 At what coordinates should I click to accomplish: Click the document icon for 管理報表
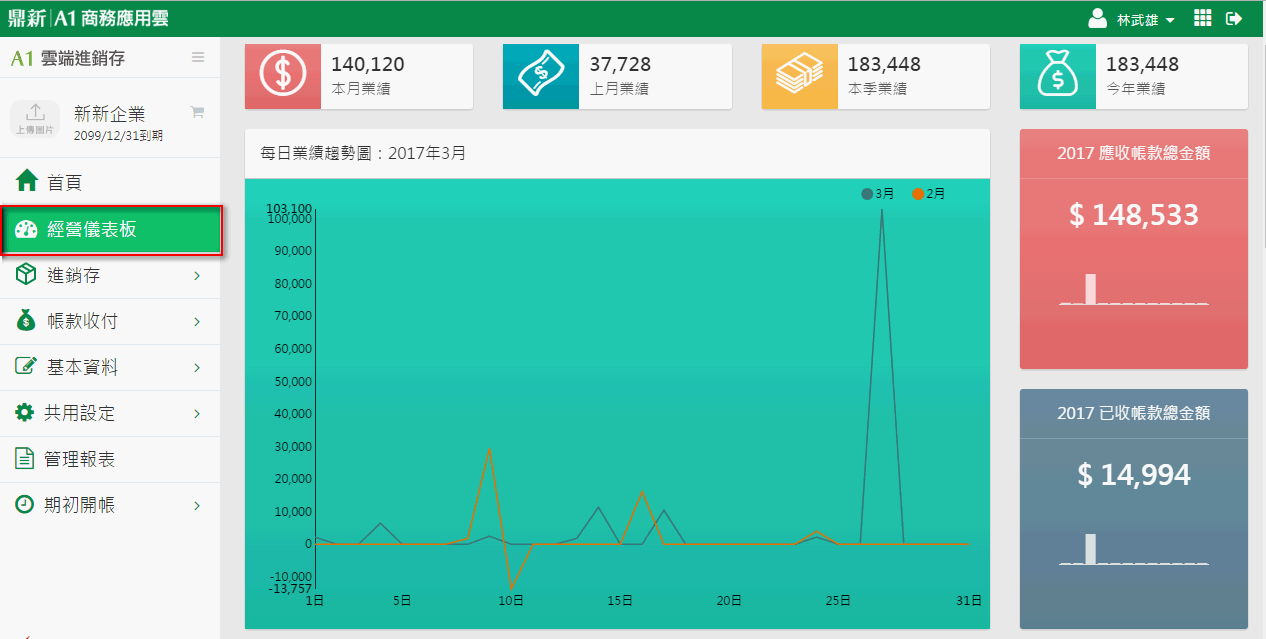point(25,458)
